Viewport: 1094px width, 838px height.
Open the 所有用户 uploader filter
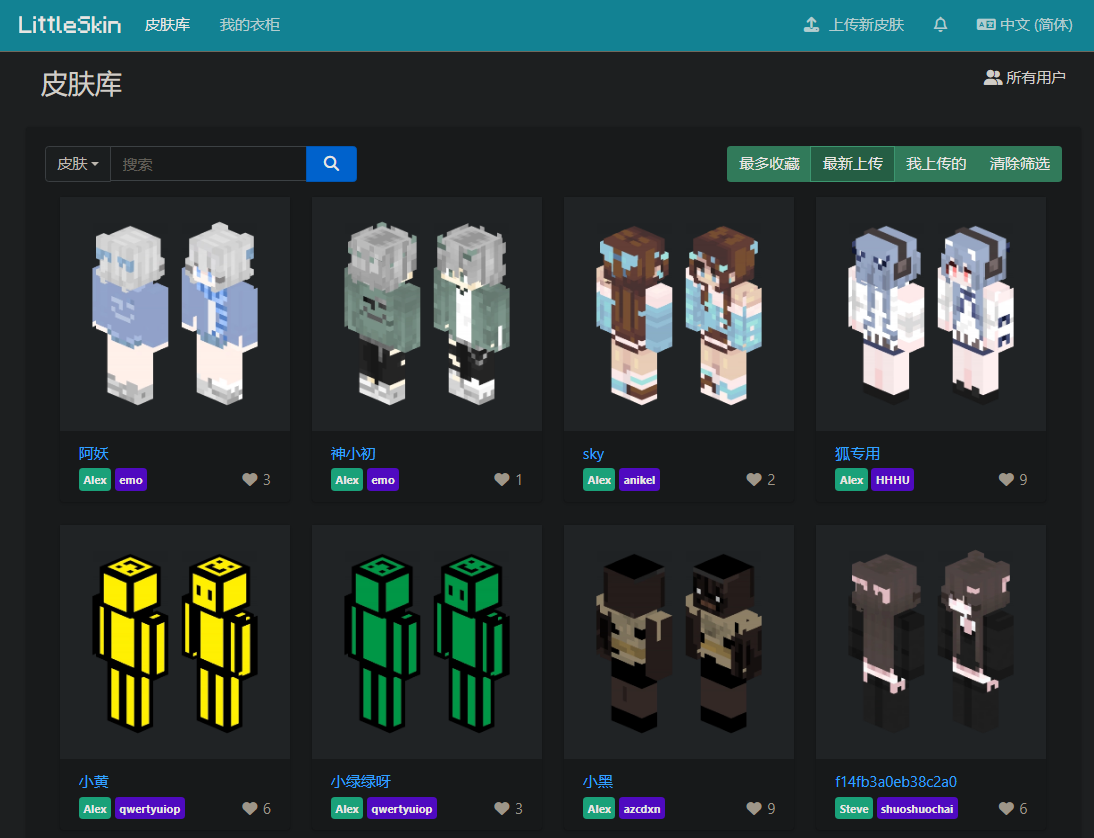tap(1025, 77)
